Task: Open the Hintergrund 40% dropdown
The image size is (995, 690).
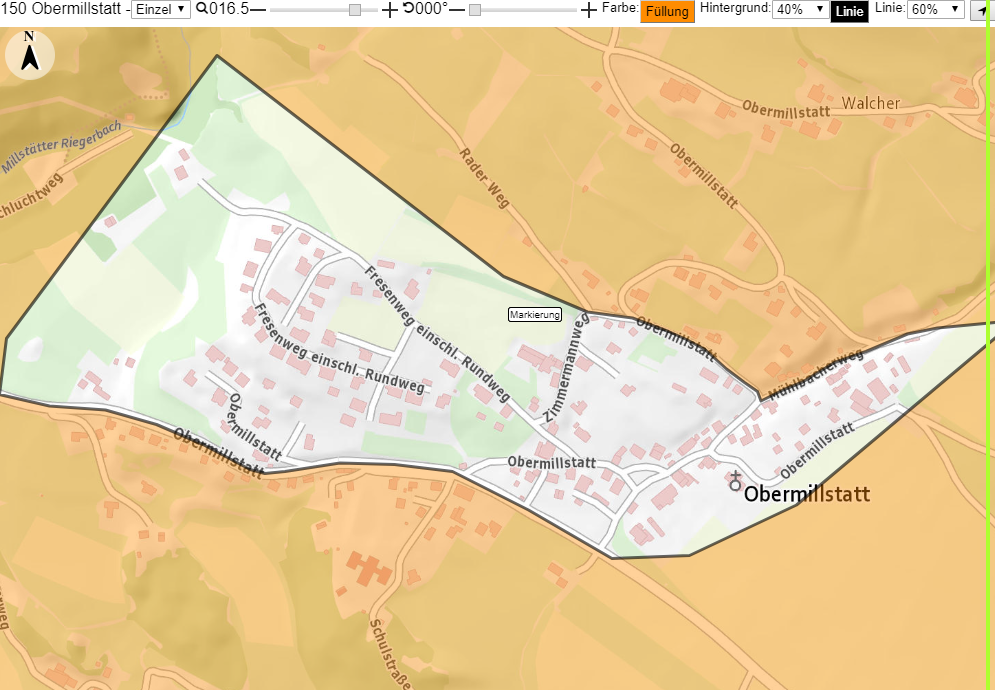Action: (x=800, y=10)
